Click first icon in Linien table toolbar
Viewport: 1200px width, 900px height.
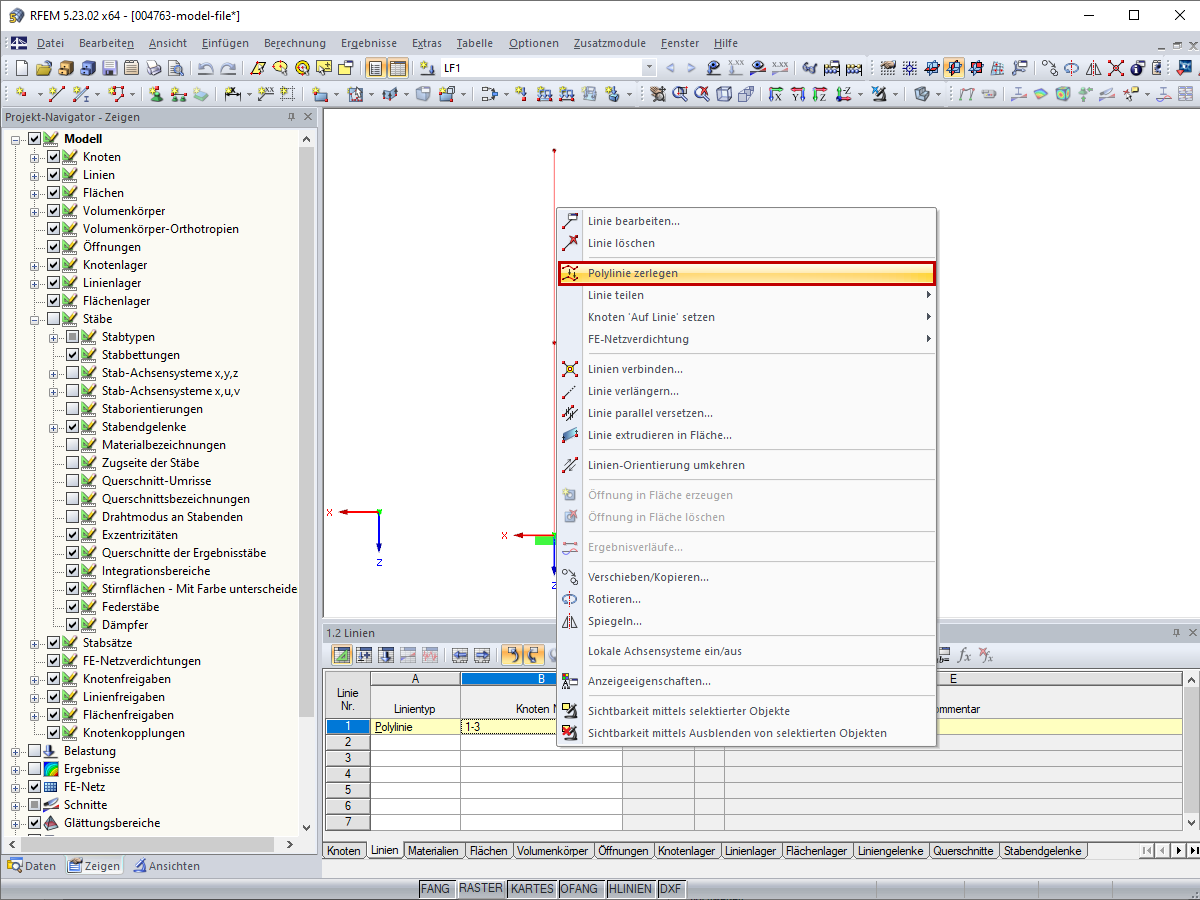pyautogui.click(x=341, y=655)
